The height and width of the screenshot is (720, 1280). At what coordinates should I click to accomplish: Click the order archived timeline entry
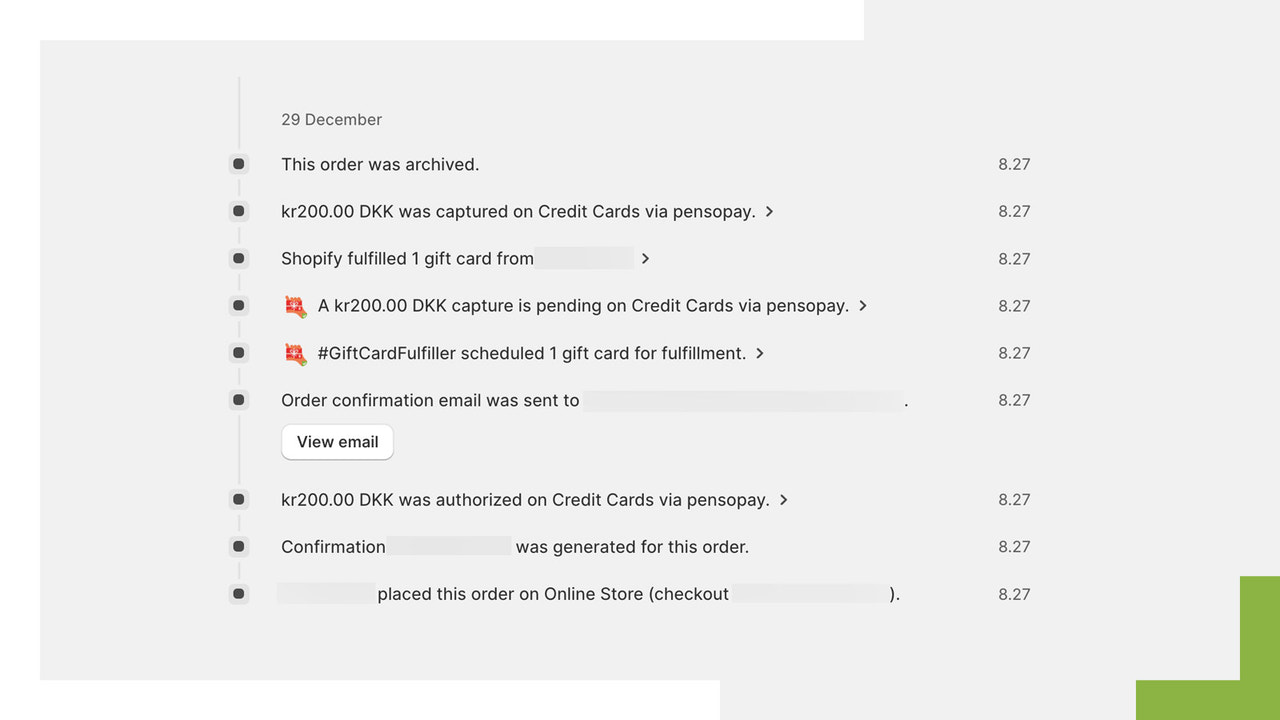point(380,164)
